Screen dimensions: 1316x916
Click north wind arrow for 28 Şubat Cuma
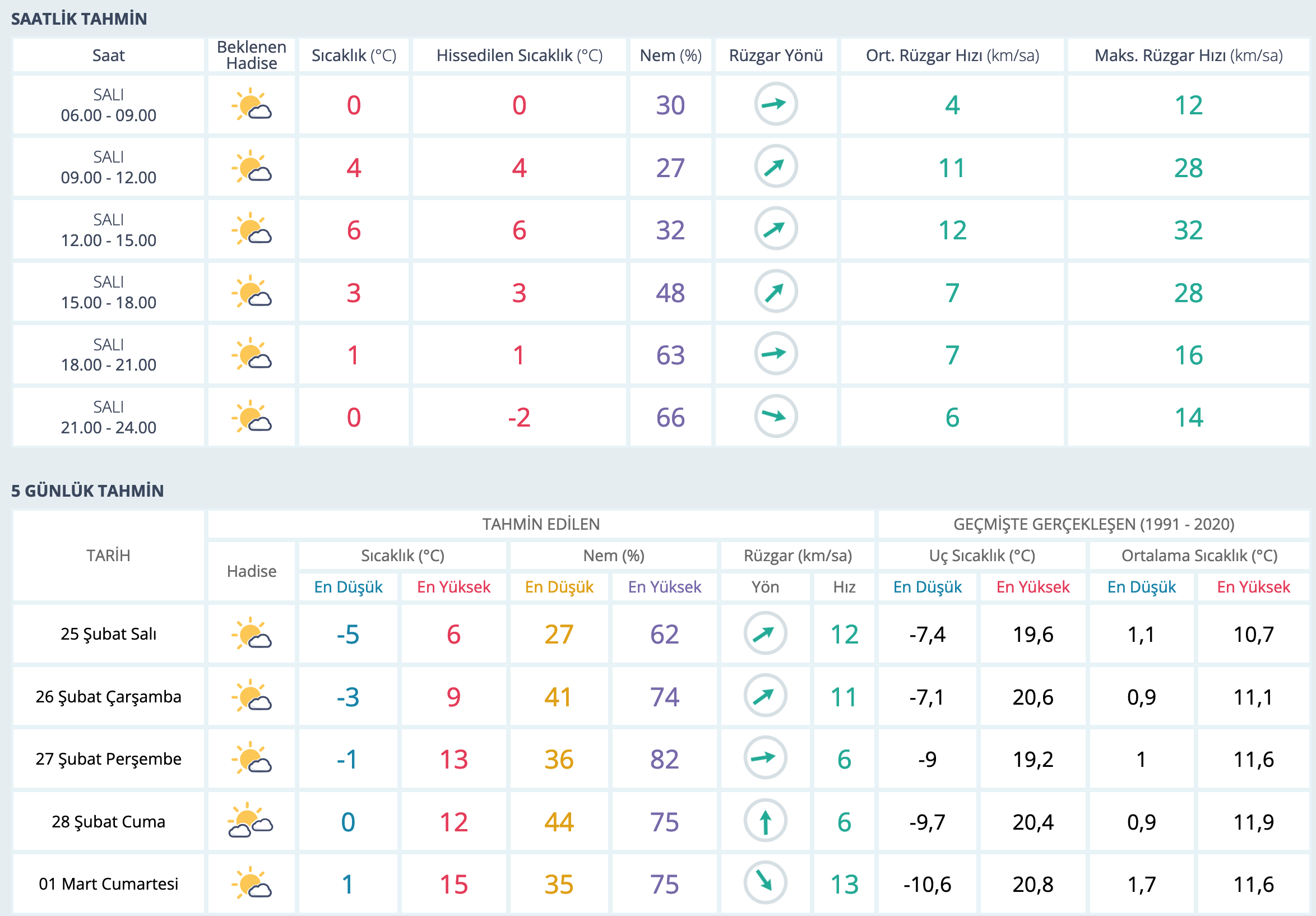coord(764,821)
